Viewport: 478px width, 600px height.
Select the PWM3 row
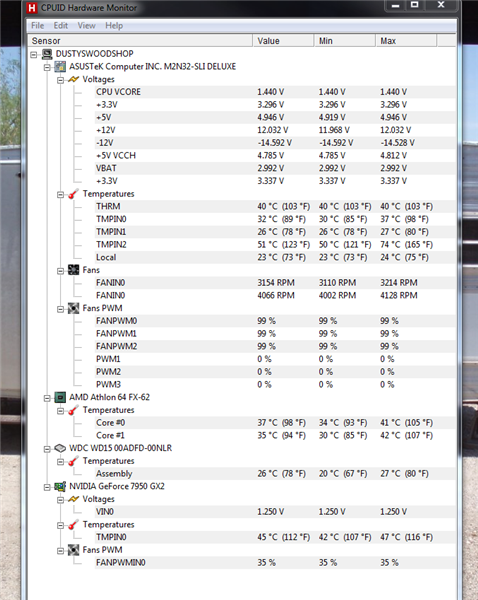tap(275, 384)
